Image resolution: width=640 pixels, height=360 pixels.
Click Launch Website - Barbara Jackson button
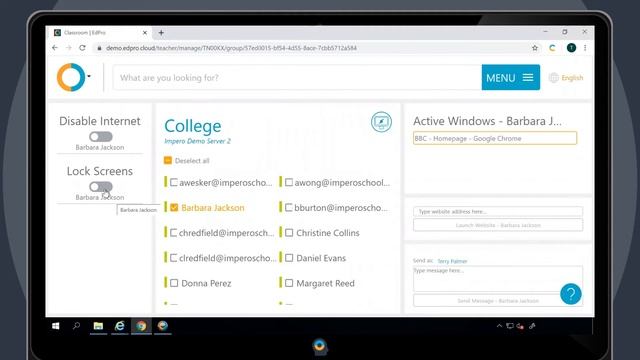tap(498, 225)
